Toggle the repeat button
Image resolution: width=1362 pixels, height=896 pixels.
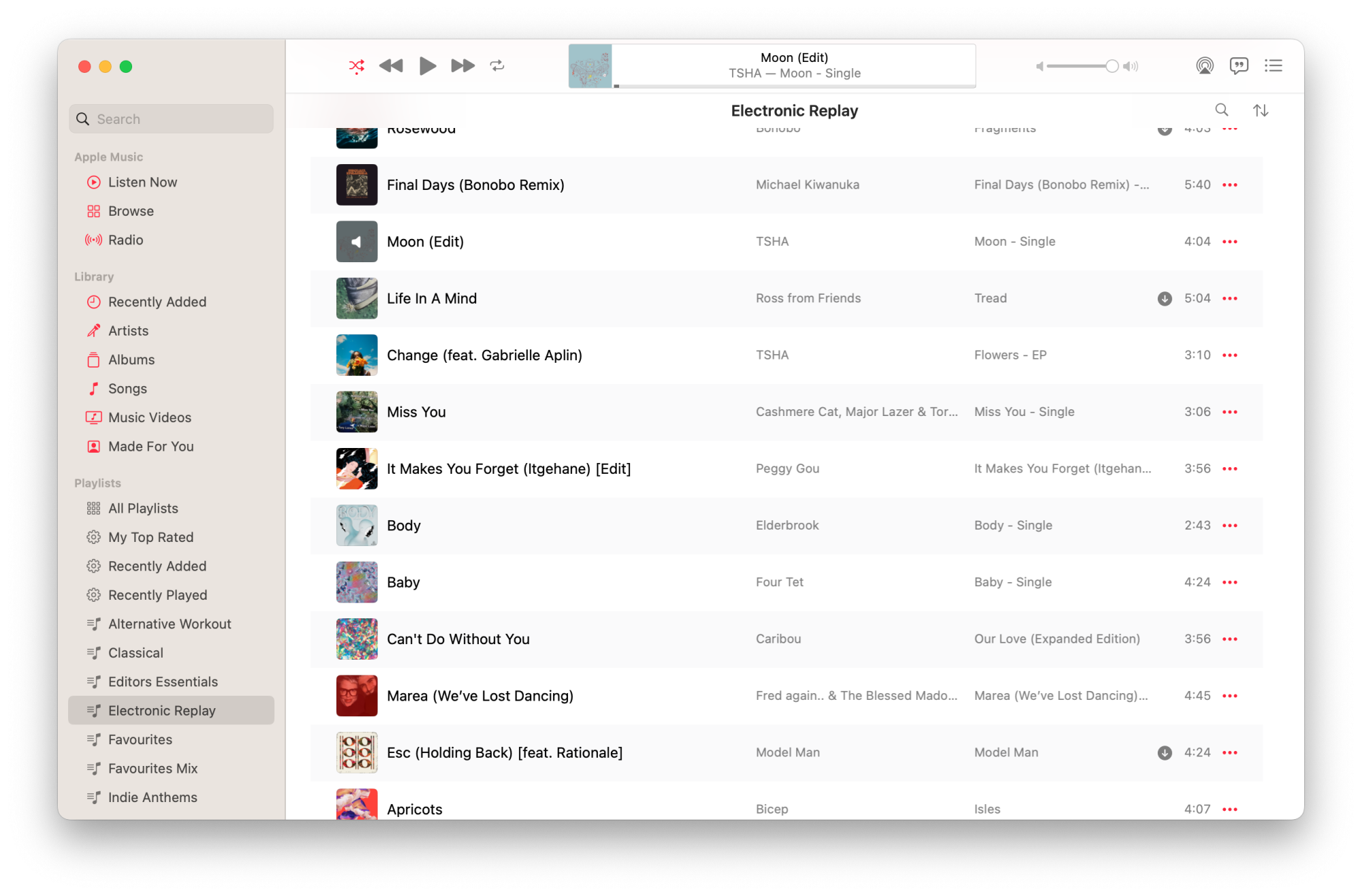497,66
